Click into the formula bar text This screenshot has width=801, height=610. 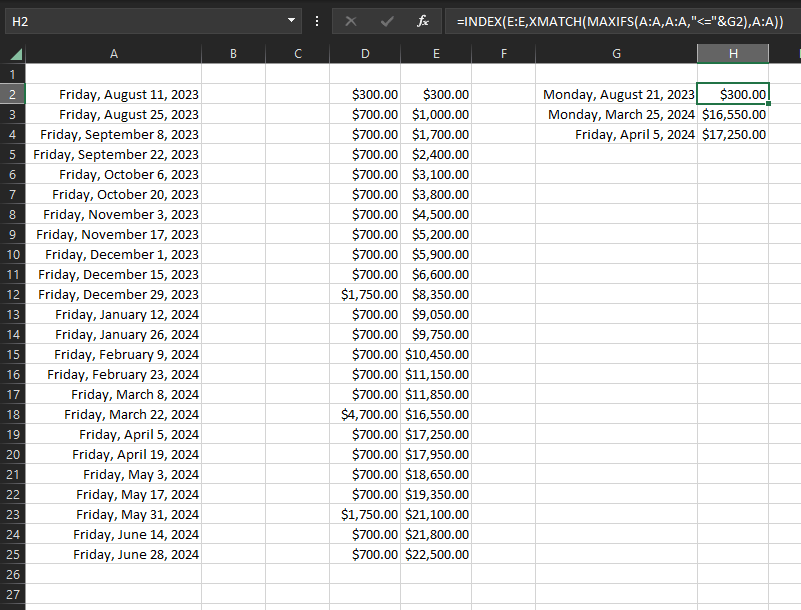[x=620, y=21]
